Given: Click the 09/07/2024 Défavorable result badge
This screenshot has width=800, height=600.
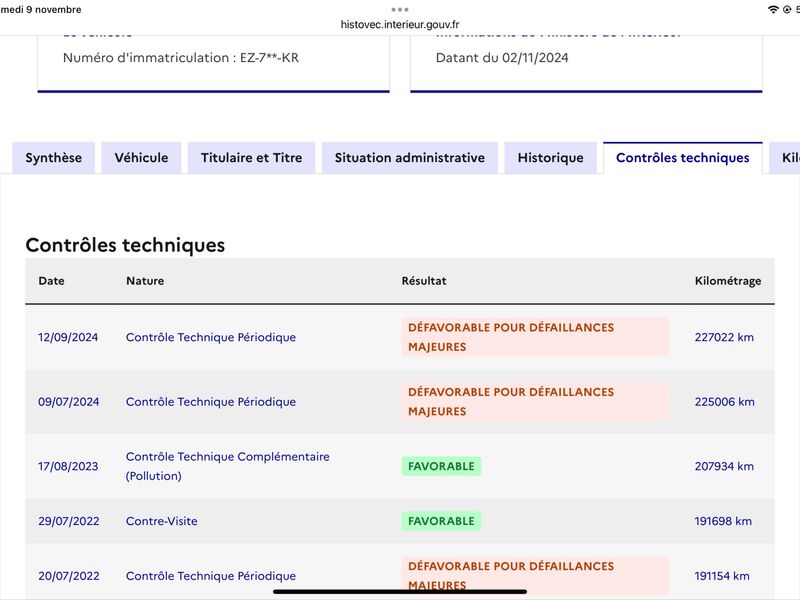Looking at the screenshot, I should click(535, 402).
